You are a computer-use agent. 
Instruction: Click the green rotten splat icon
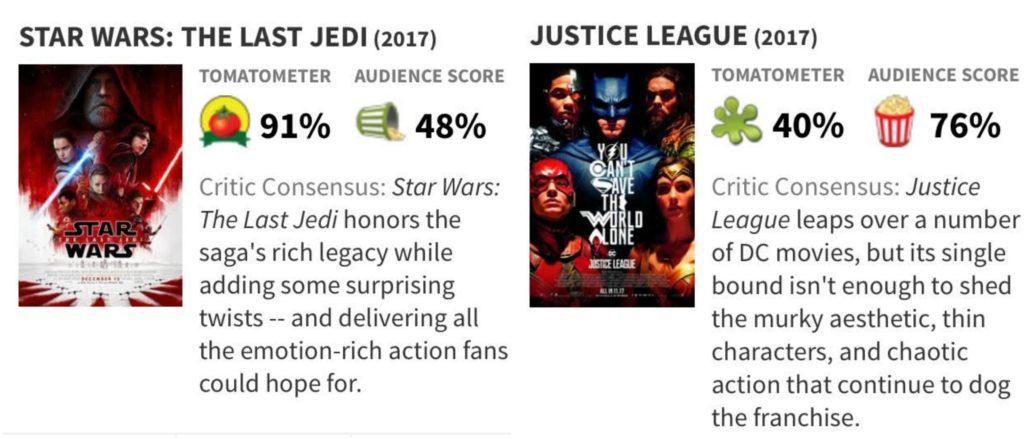(737, 122)
